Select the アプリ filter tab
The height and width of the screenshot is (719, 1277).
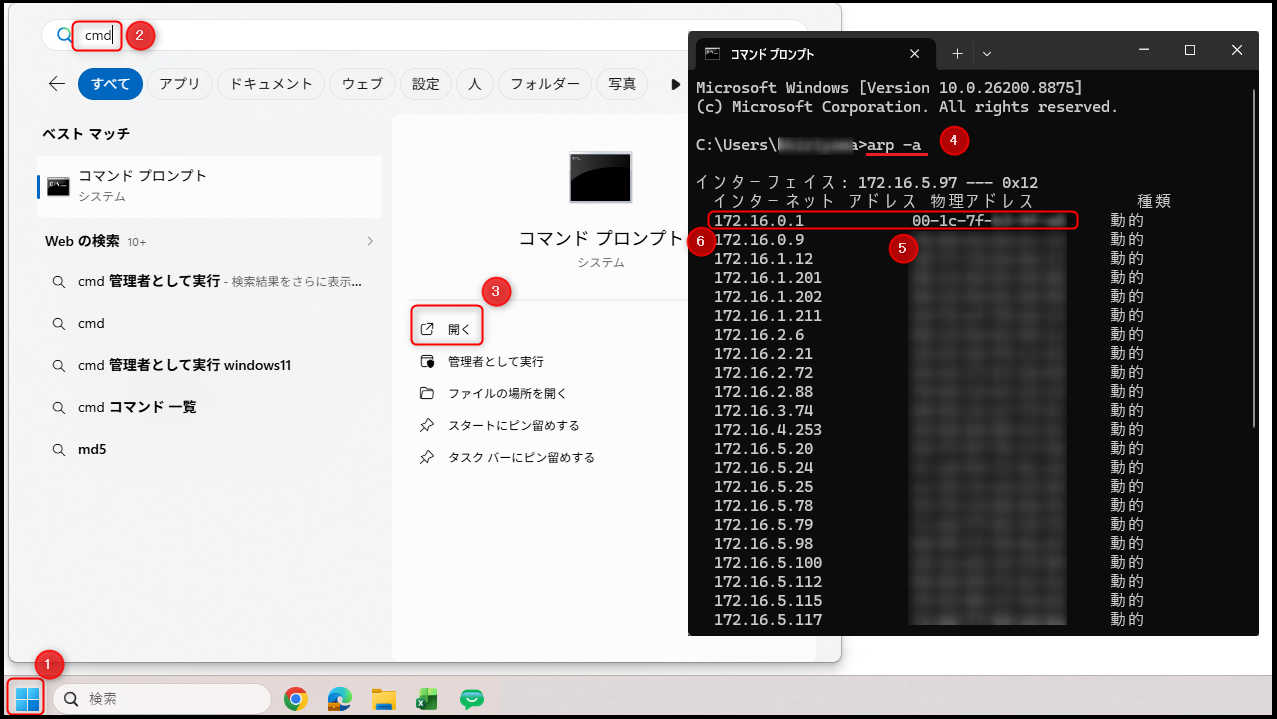(180, 84)
